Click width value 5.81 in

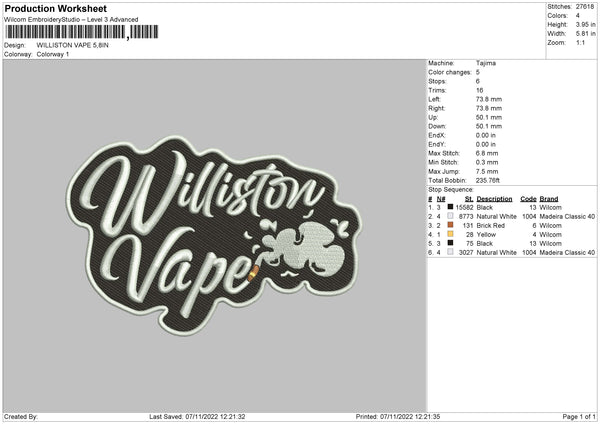point(585,34)
